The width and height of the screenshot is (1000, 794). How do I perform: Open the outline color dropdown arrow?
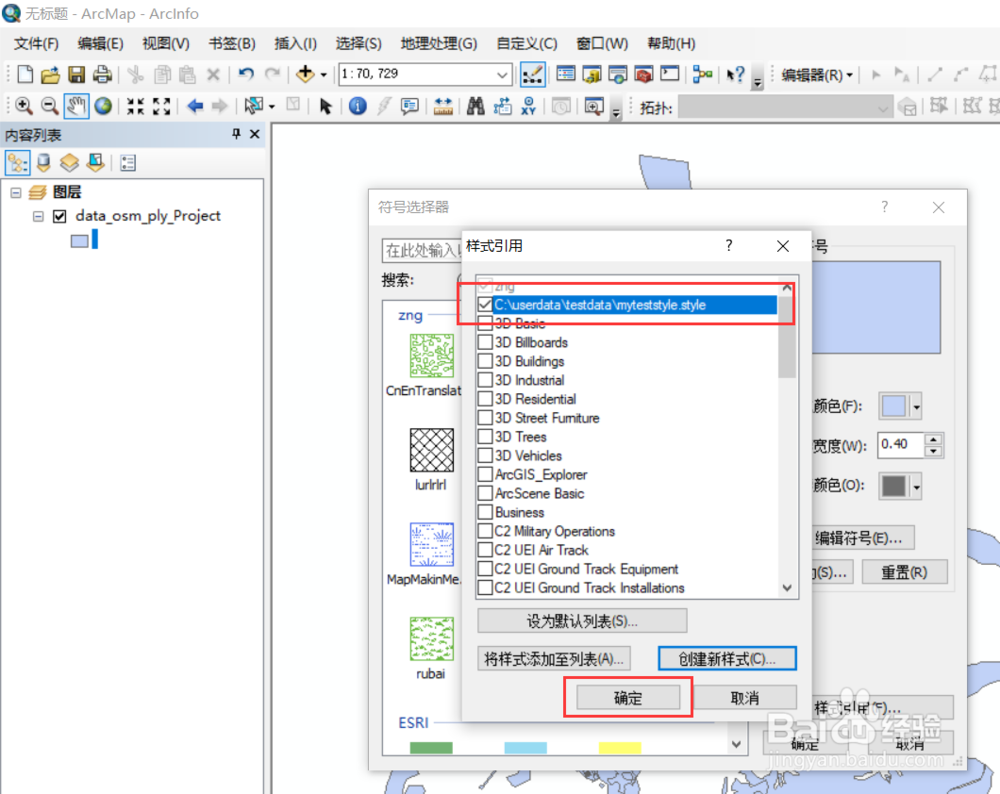point(916,487)
